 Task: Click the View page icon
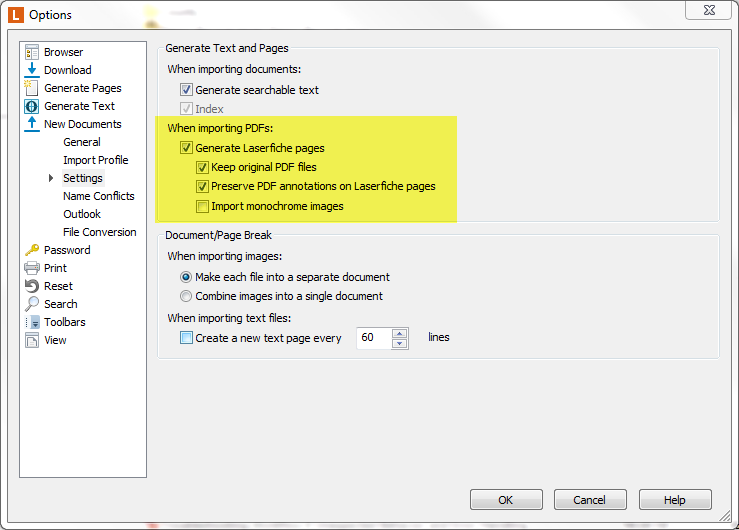(32, 340)
